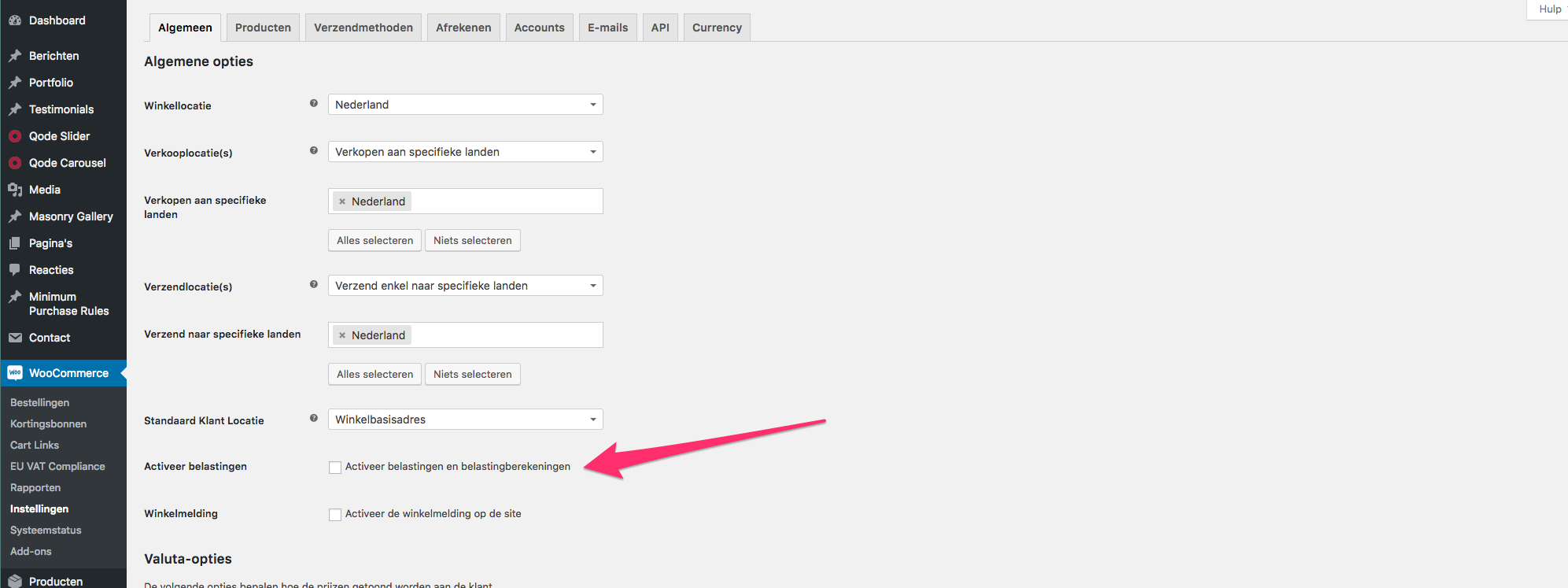This screenshot has width=1568, height=588.
Task: Click help tooltip icon for Verkooplocatie(s)
Action: [x=314, y=150]
